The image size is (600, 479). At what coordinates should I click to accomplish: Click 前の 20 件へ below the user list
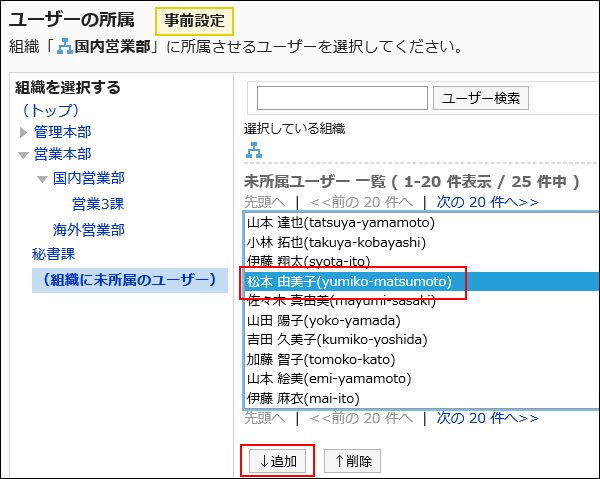tap(362, 418)
